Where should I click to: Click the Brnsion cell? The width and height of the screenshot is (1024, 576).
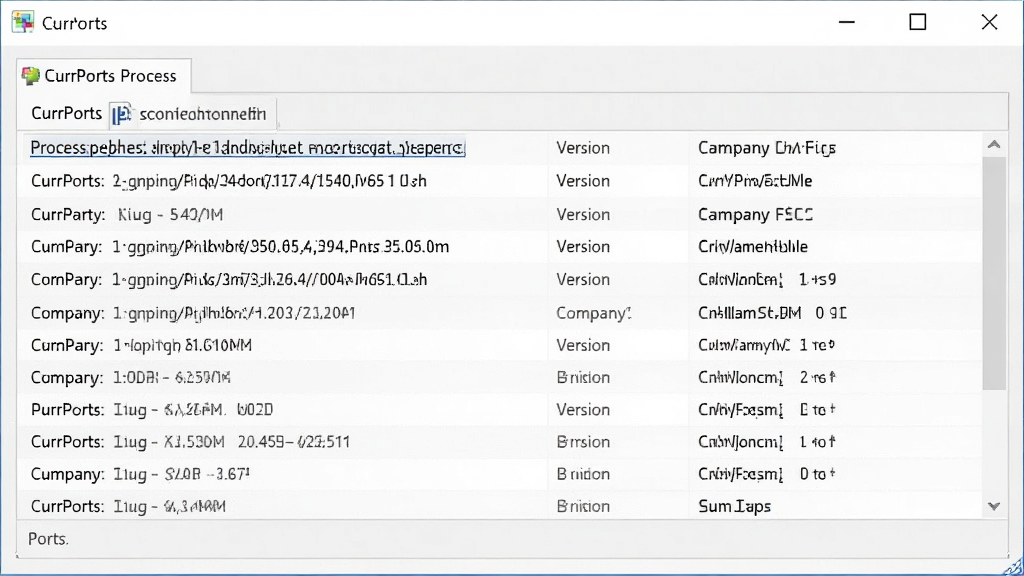pos(583,441)
